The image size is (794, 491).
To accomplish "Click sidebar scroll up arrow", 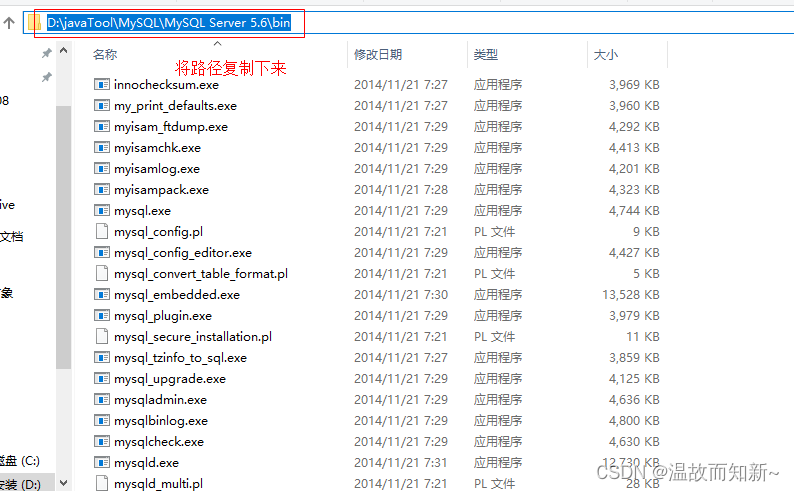I will 63,51.
